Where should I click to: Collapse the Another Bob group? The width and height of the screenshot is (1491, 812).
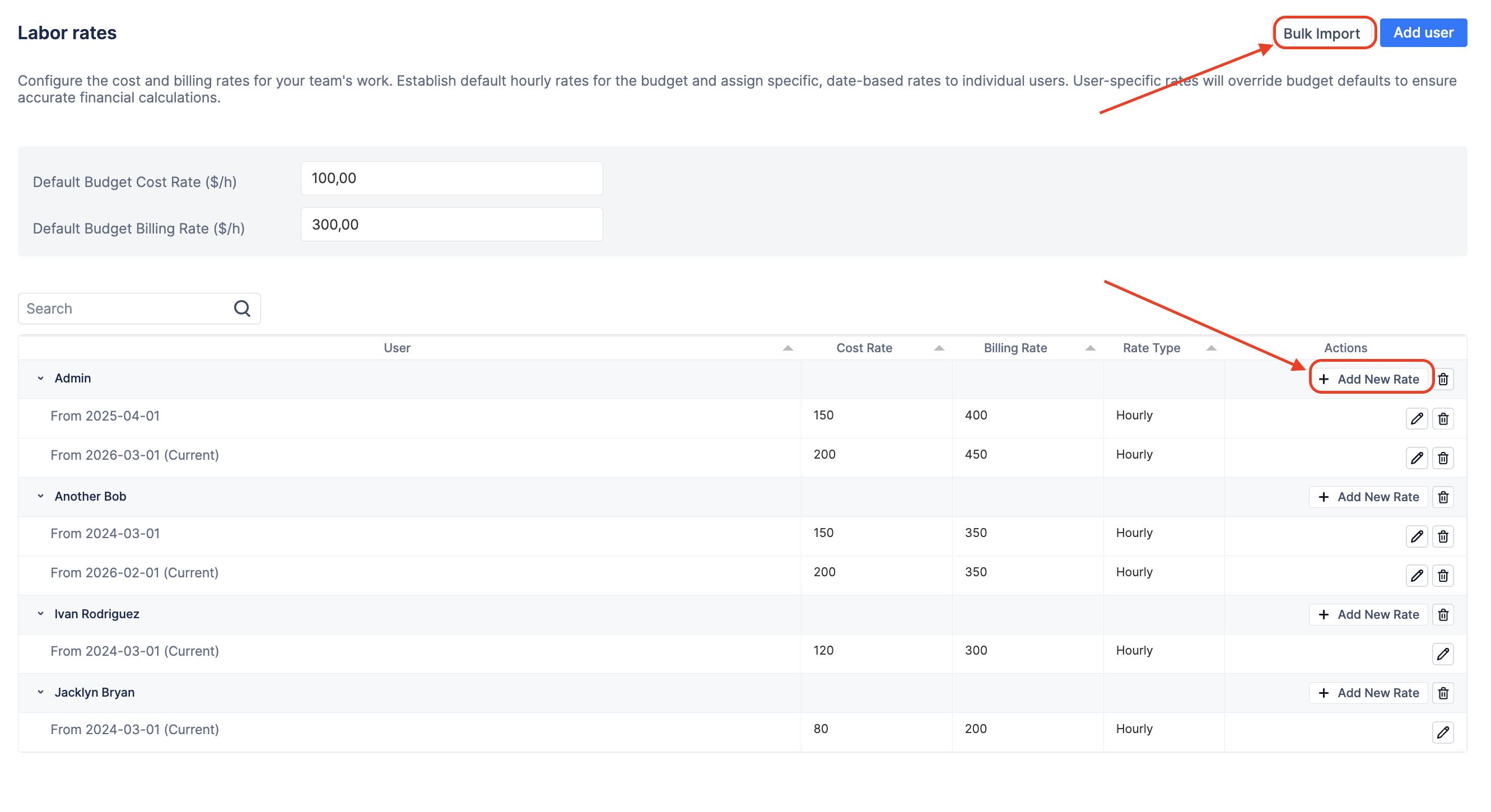pyautogui.click(x=40, y=496)
